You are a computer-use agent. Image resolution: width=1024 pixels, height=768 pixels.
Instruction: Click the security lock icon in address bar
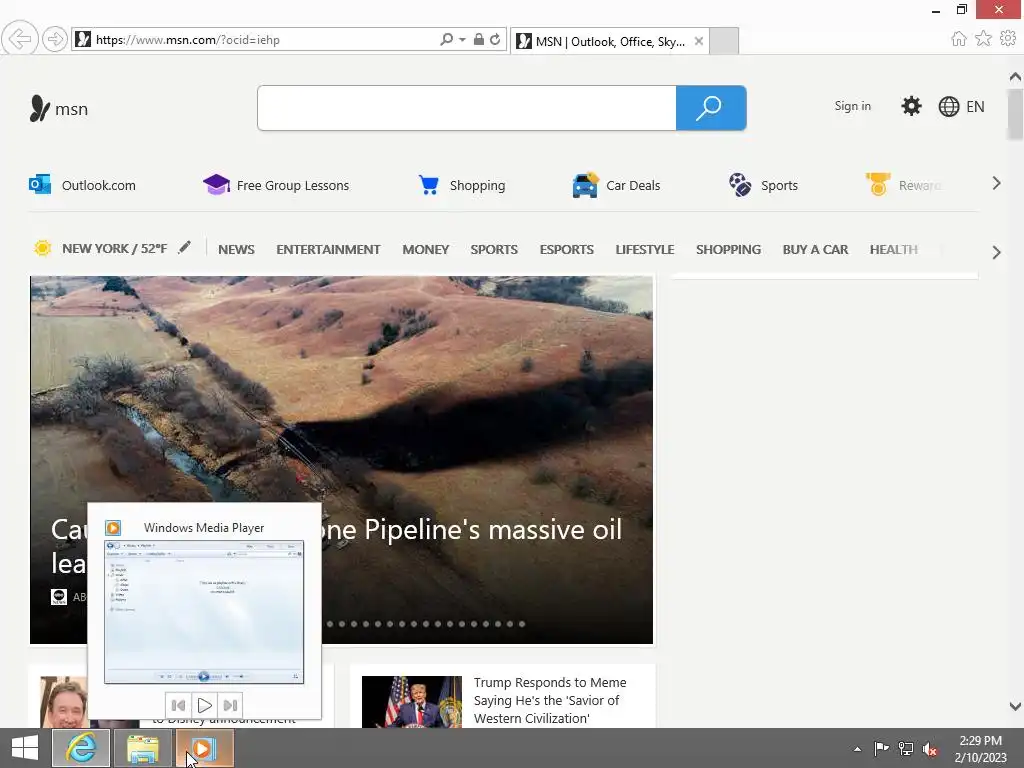(x=479, y=39)
